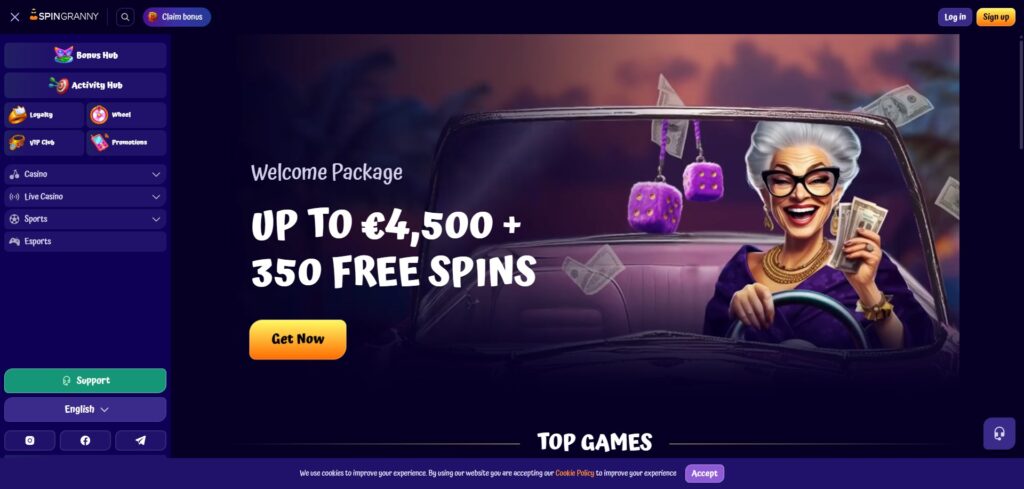The height and width of the screenshot is (489, 1024).
Task: Open the Promotions tile
Action: (126, 142)
